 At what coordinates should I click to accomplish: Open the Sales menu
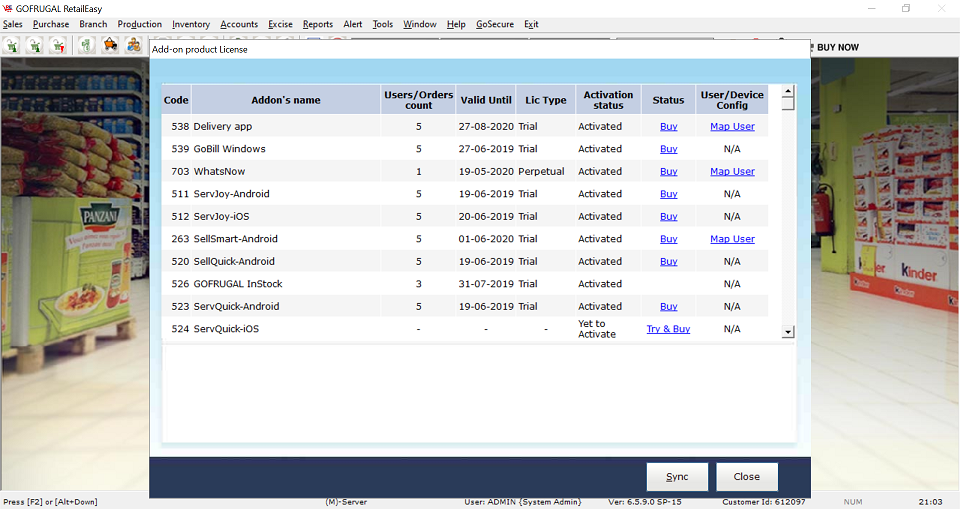(x=13, y=24)
